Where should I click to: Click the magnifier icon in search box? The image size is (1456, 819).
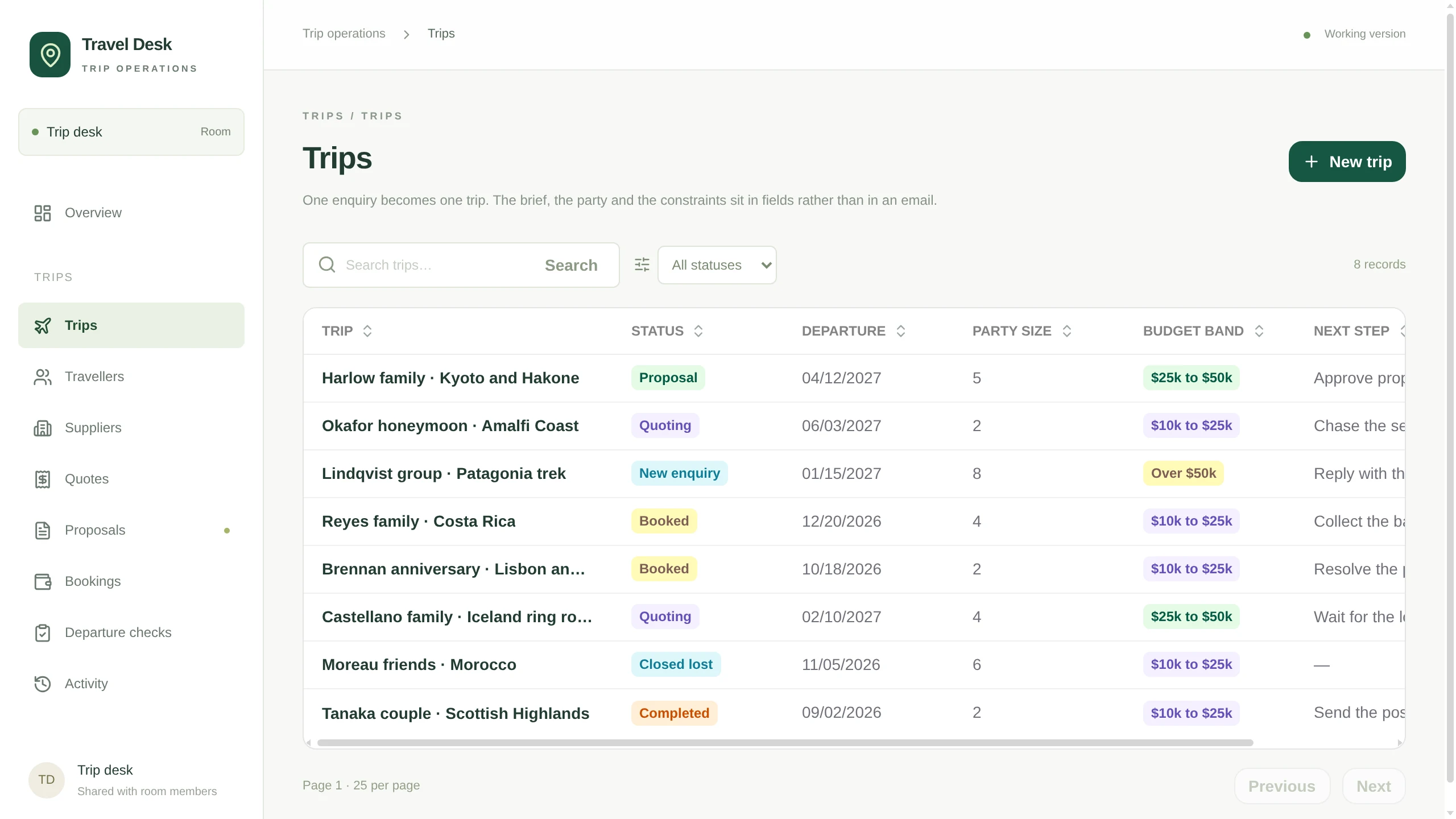327,264
